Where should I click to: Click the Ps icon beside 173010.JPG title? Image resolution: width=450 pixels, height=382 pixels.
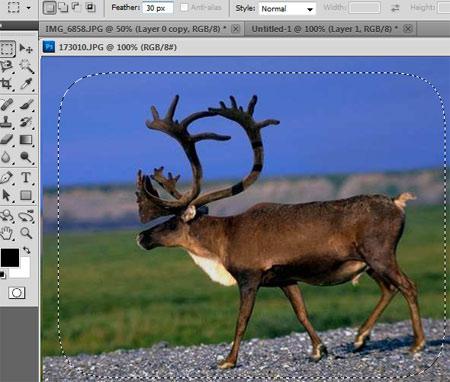[x=49, y=47]
